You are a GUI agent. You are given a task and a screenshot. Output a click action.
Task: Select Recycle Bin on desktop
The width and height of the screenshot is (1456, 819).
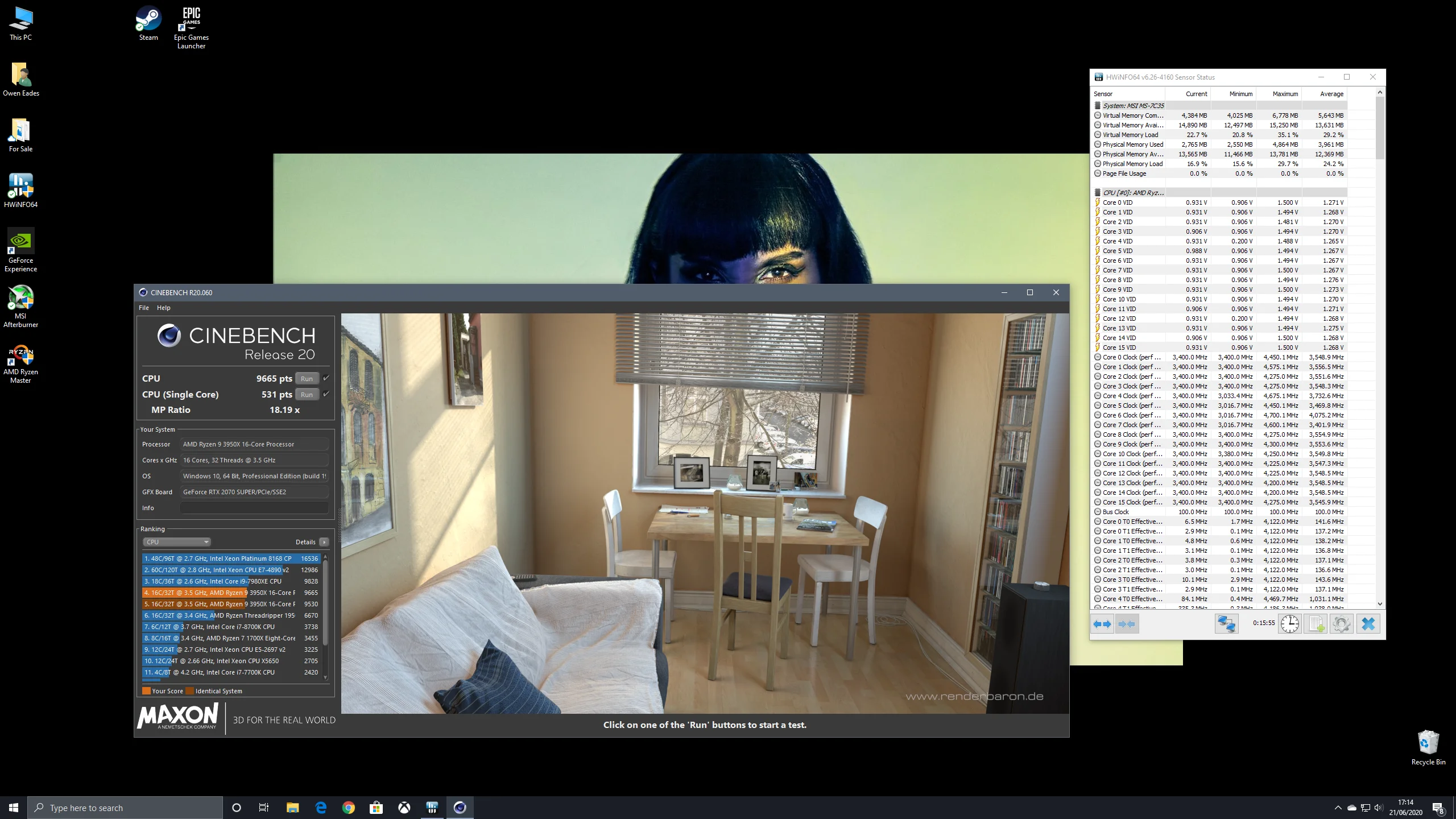(x=1428, y=747)
